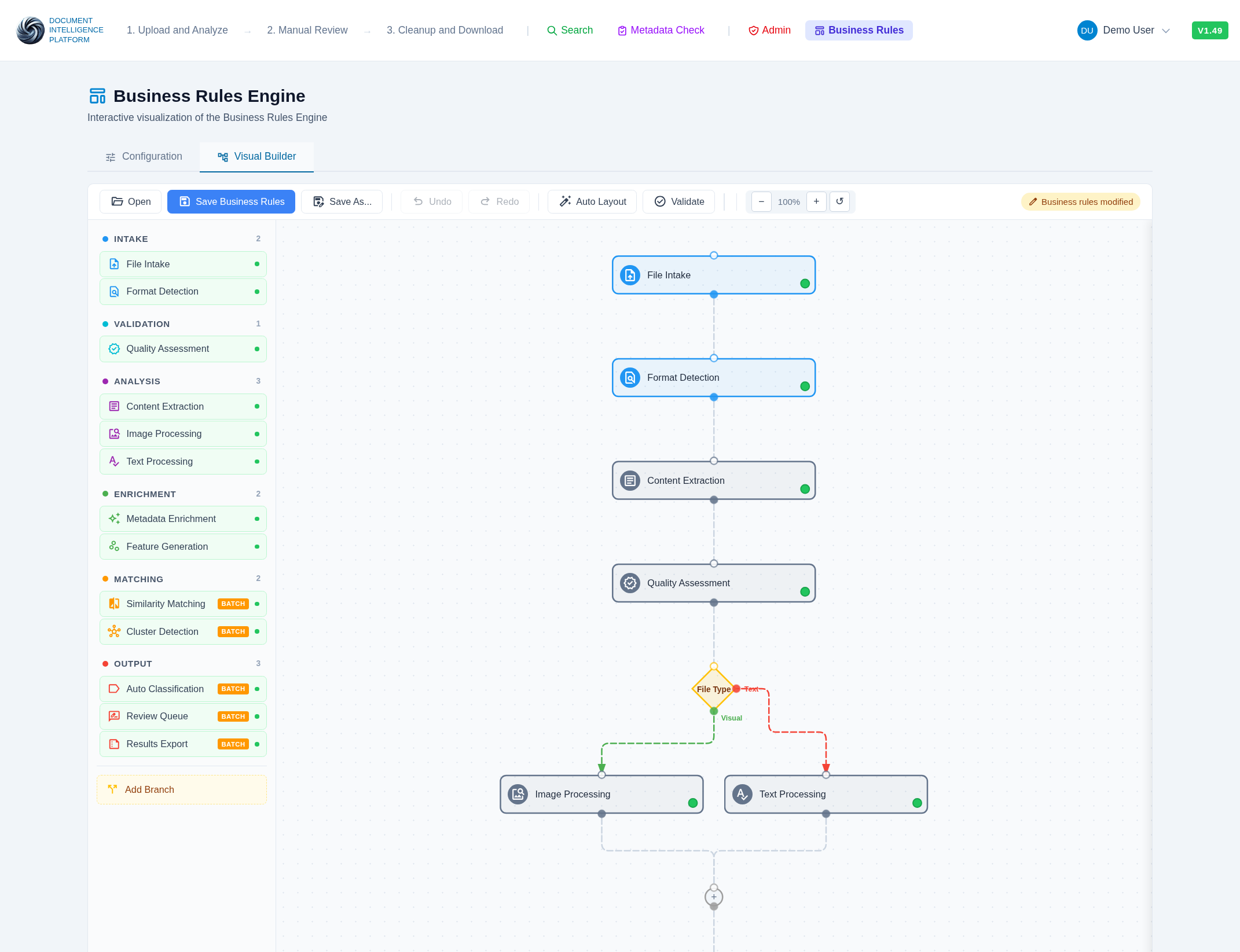This screenshot has width=1240, height=952.
Task: Expand the Output section in sidebar
Action: [x=133, y=664]
